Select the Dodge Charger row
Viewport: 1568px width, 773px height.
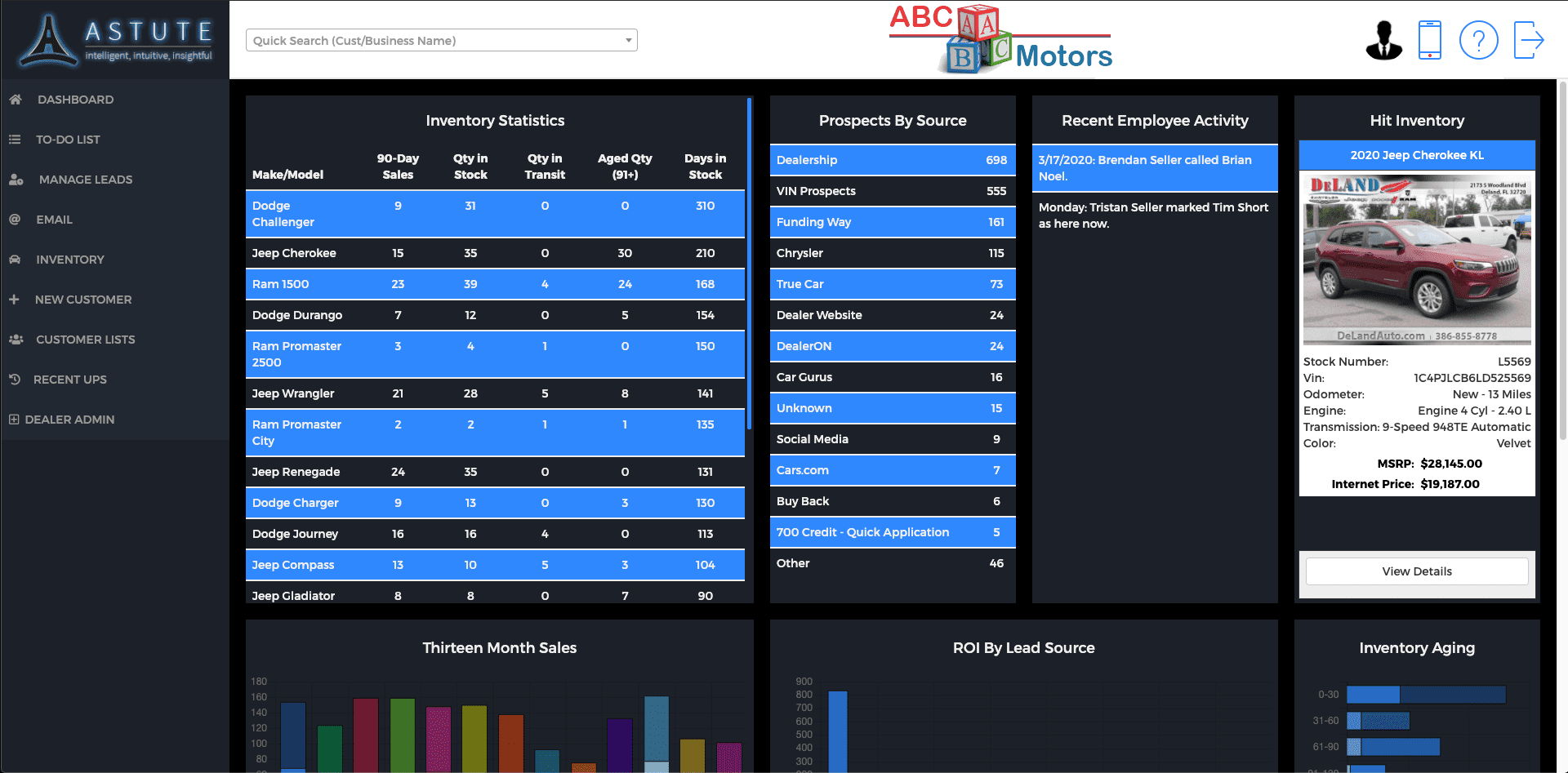(495, 503)
